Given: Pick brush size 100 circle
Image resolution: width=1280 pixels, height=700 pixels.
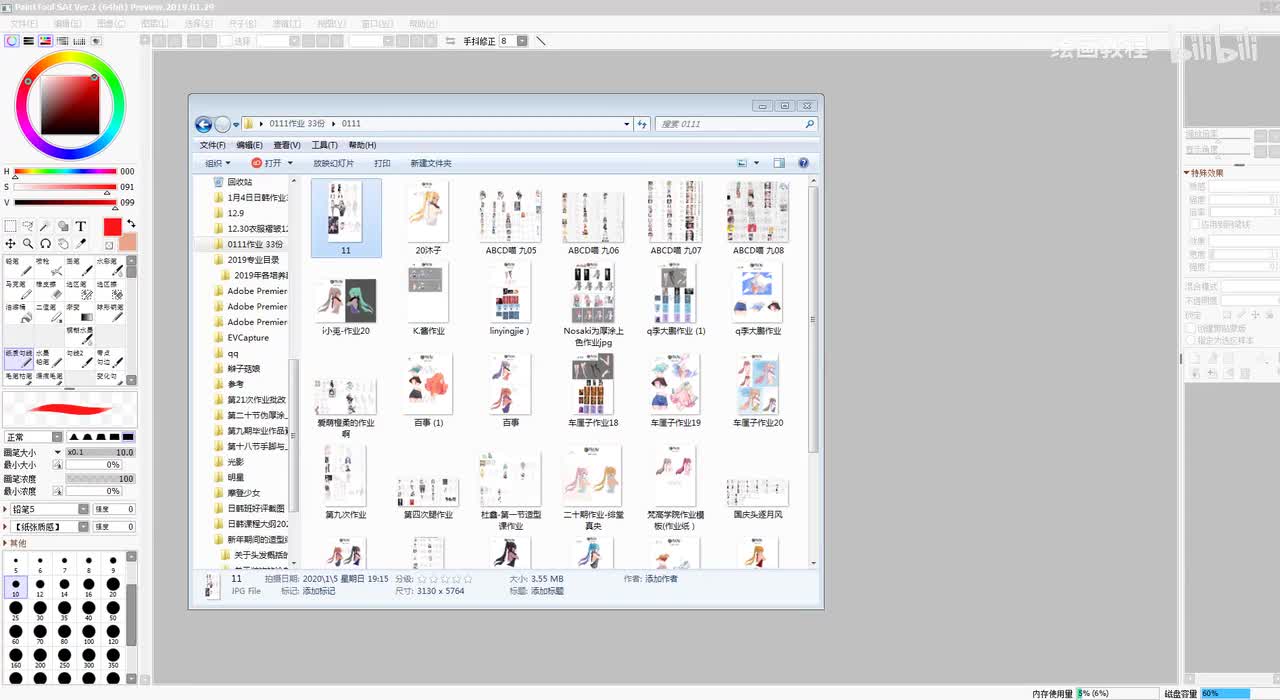Looking at the screenshot, I should tap(88, 633).
